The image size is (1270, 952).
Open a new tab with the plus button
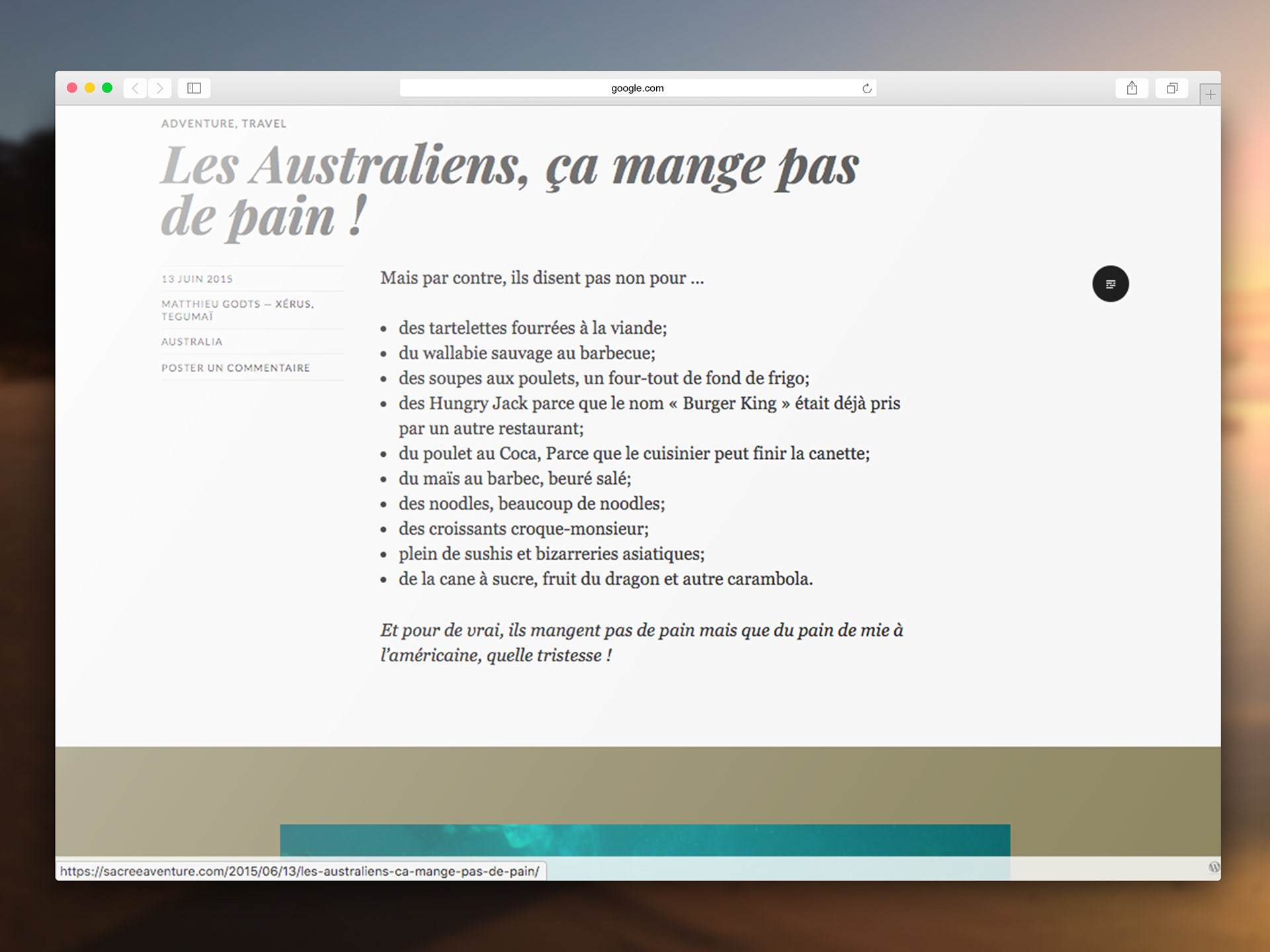coord(1210,95)
